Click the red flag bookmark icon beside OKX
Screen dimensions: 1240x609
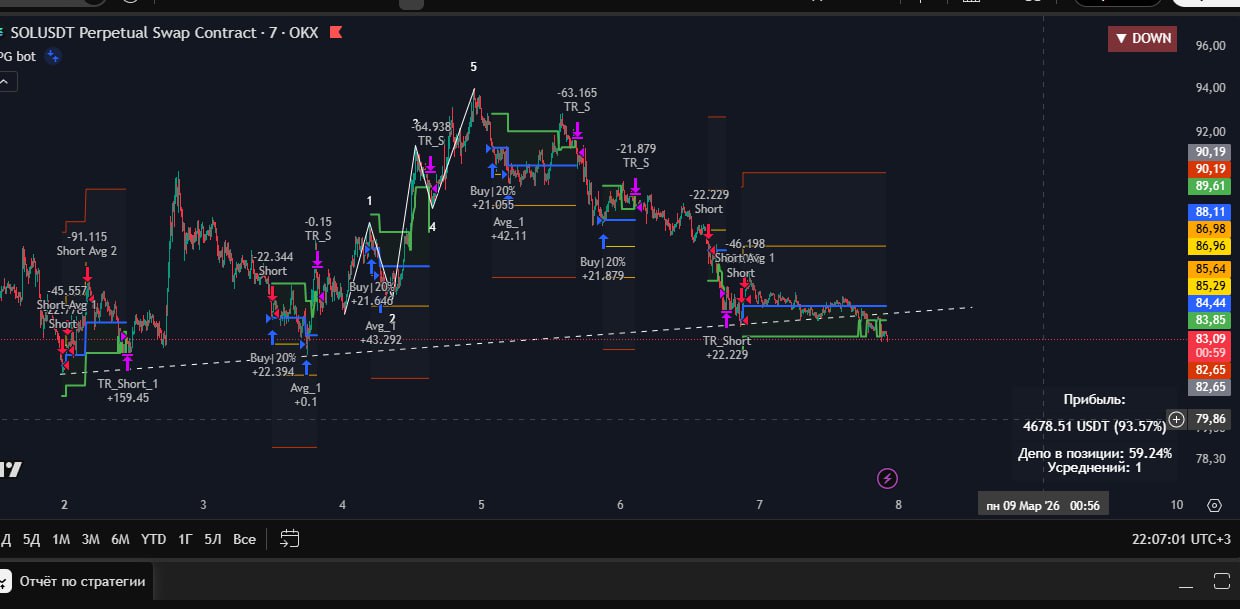pyautogui.click(x=334, y=32)
